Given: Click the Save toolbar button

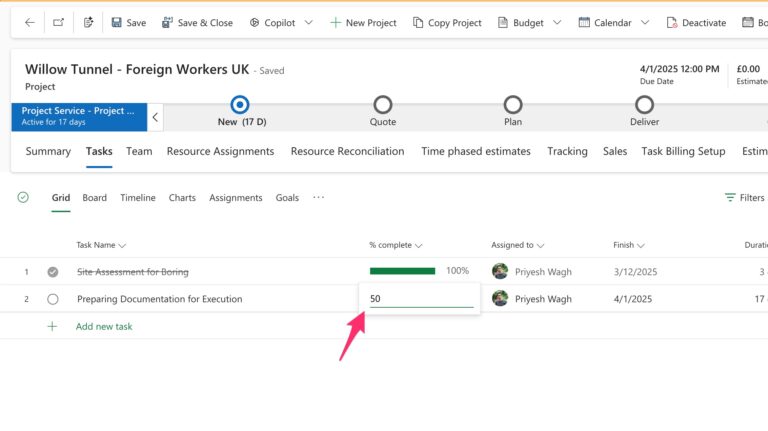Looking at the screenshot, I should tap(128, 22).
